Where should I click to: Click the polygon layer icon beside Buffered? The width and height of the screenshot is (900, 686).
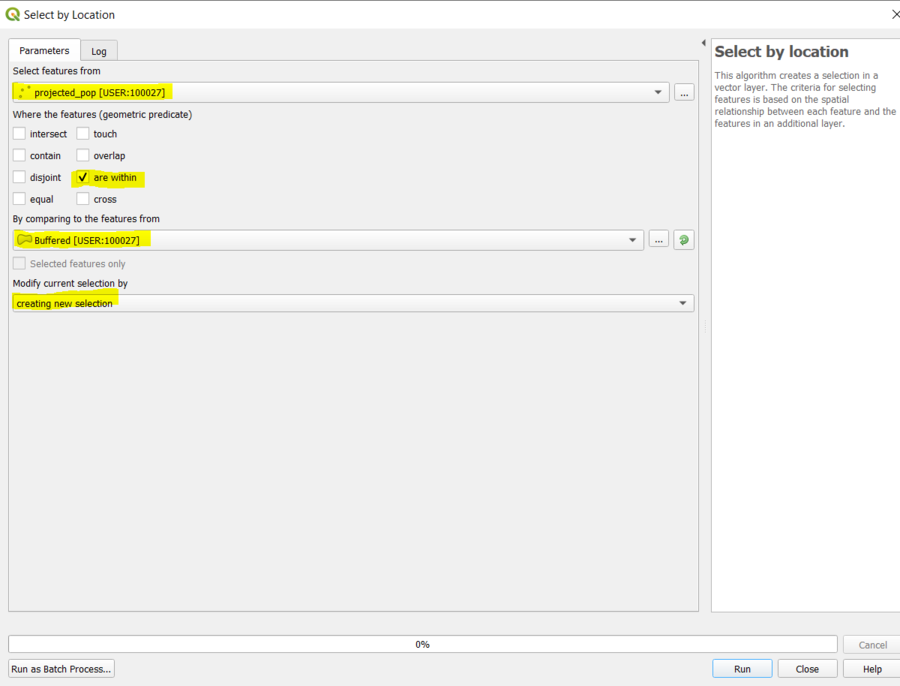click(23, 239)
